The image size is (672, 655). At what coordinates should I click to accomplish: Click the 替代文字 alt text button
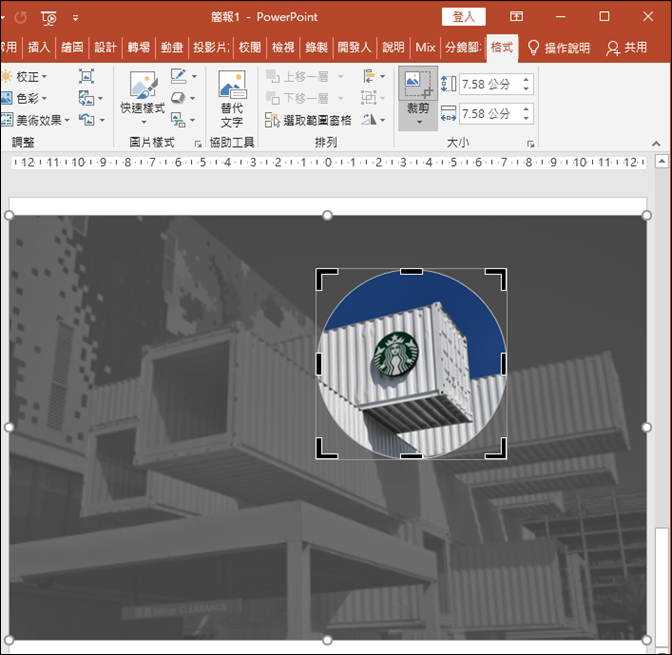click(x=232, y=99)
